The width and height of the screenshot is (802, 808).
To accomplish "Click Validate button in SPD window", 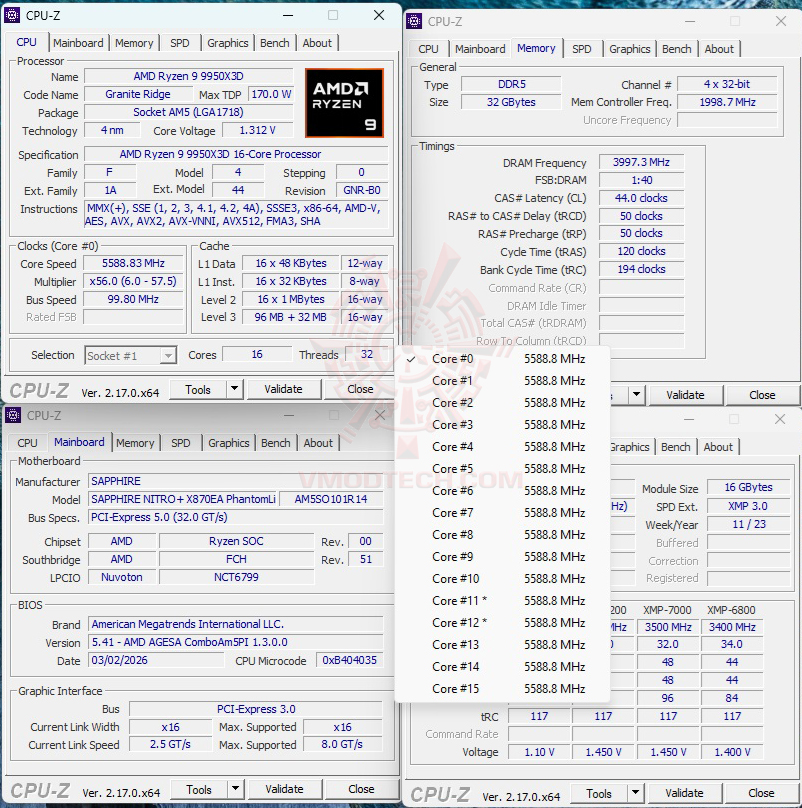I will (x=684, y=793).
